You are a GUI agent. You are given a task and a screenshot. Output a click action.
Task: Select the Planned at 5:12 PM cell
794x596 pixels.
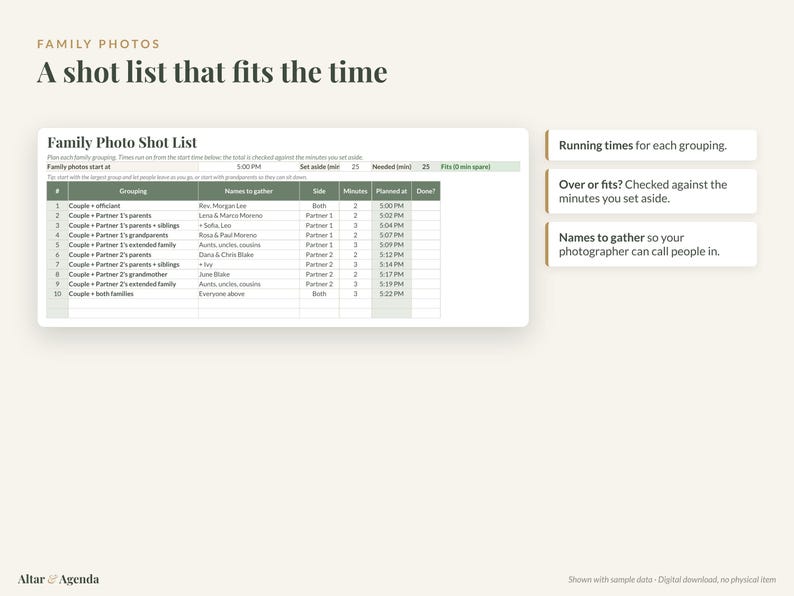(391, 255)
